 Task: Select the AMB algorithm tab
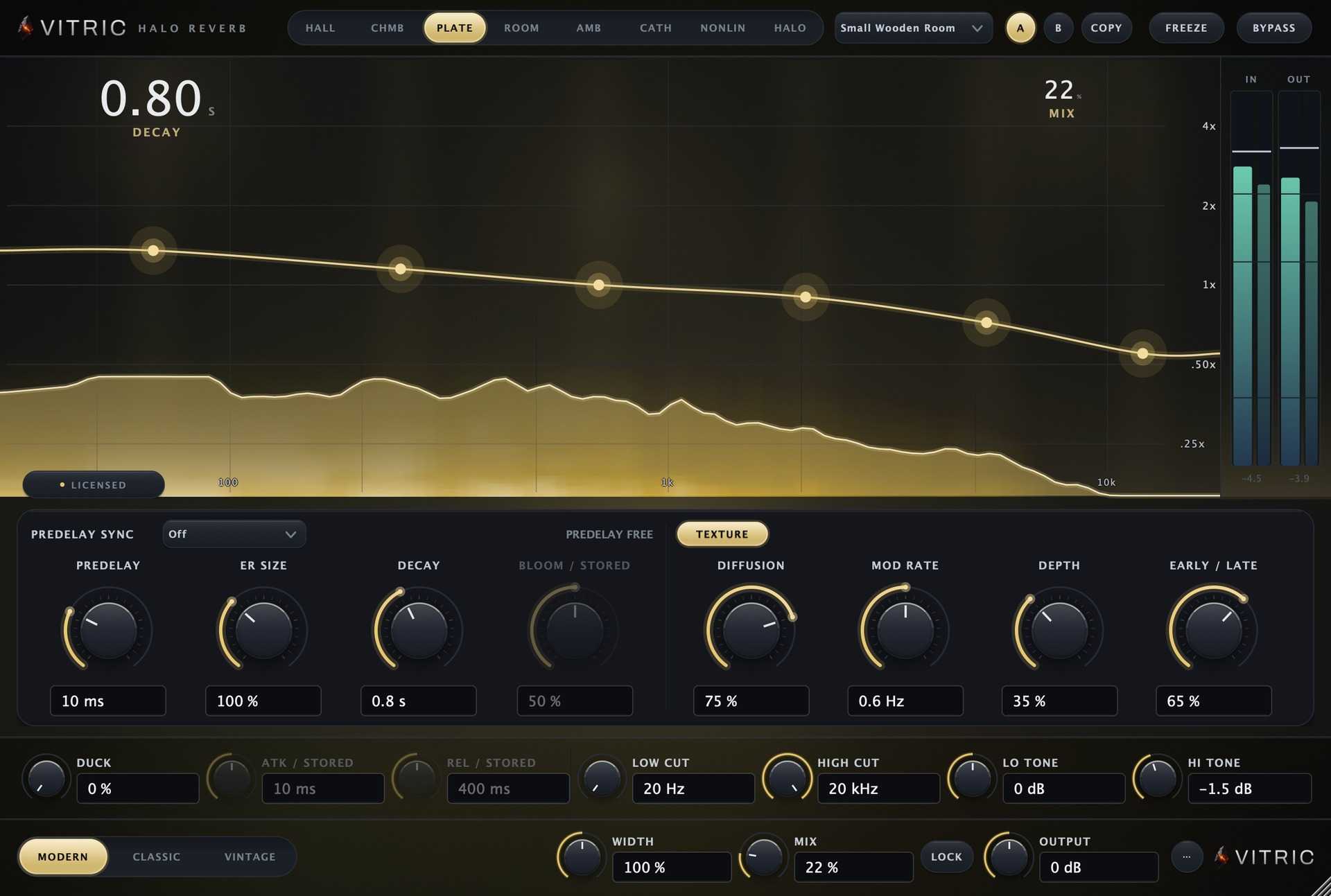589,28
